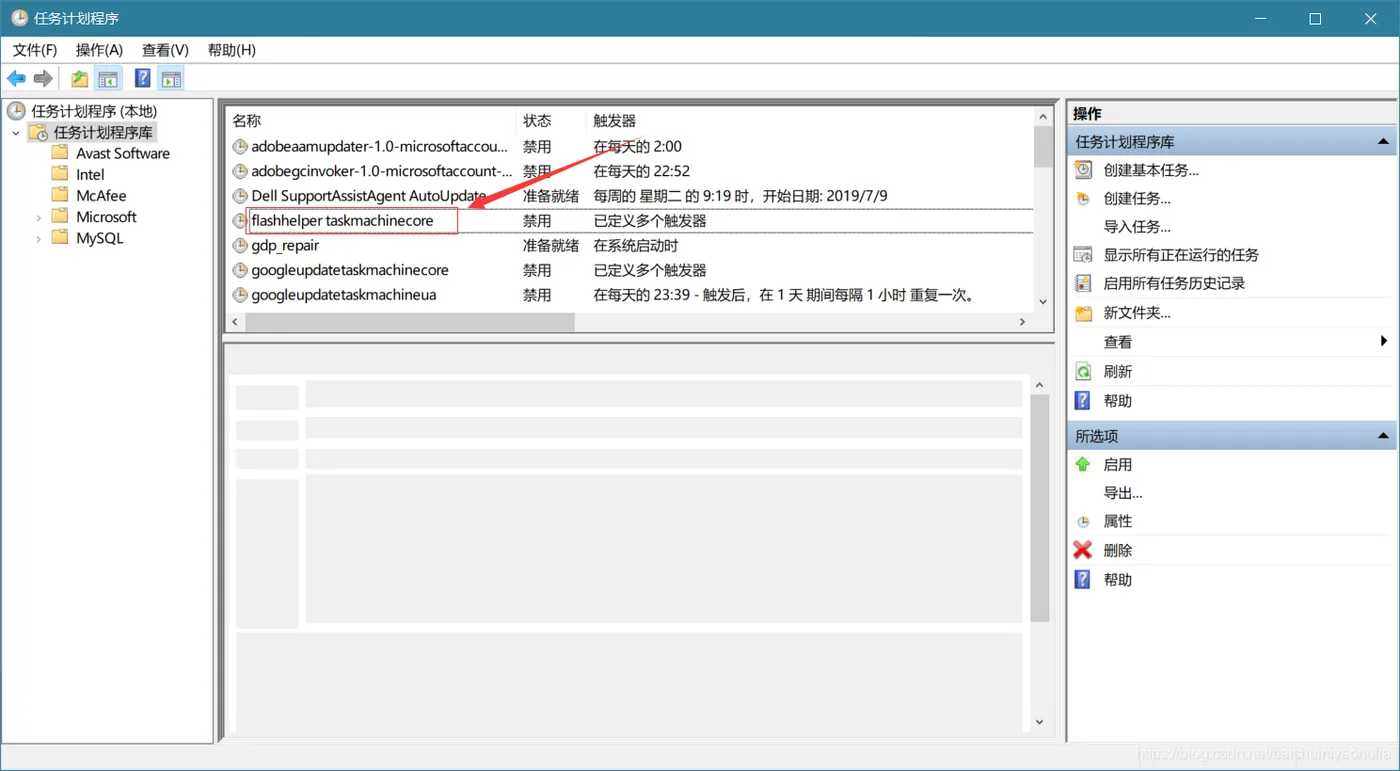The height and width of the screenshot is (771, 1400).
Task: Click the task list horizontal scrollbar thumb
Action: pos(410,322)
